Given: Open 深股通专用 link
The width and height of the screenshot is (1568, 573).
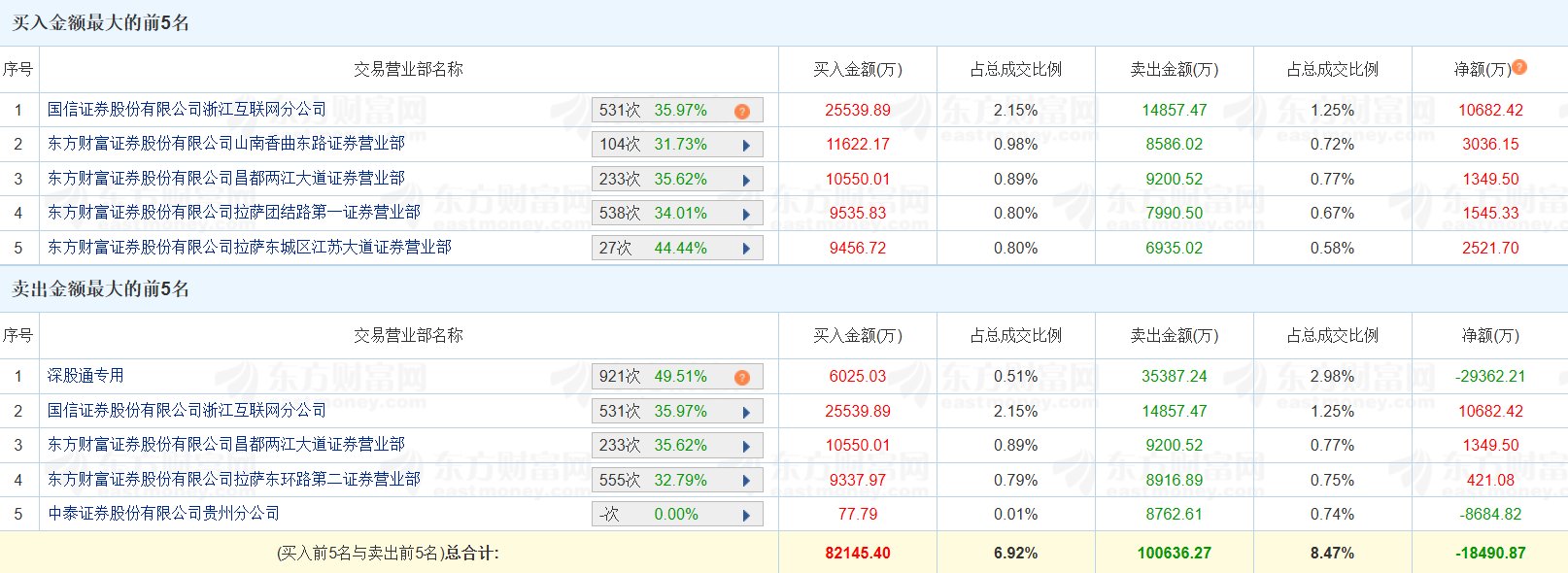Looking at the screenshot, I should click(85, 376).
